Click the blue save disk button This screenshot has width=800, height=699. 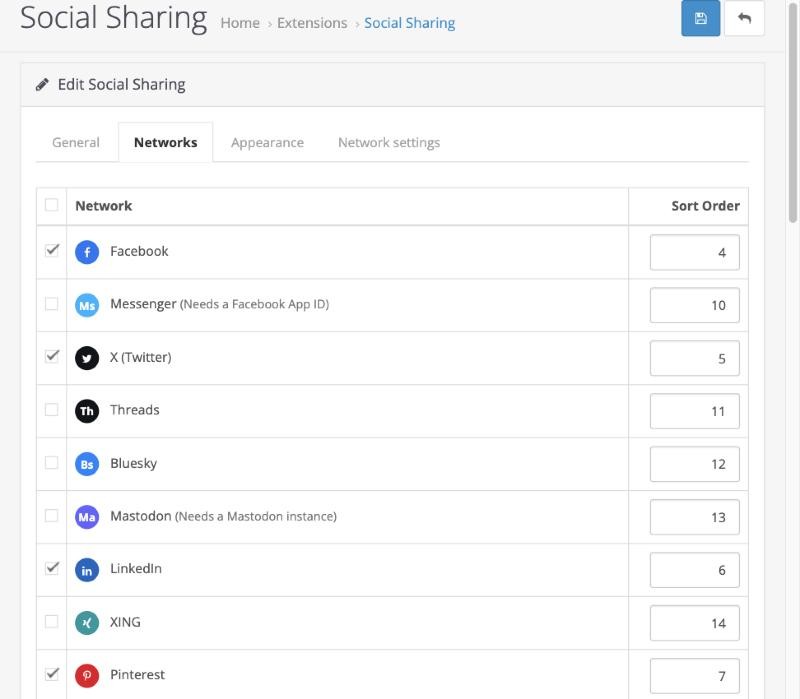(701, 18)
